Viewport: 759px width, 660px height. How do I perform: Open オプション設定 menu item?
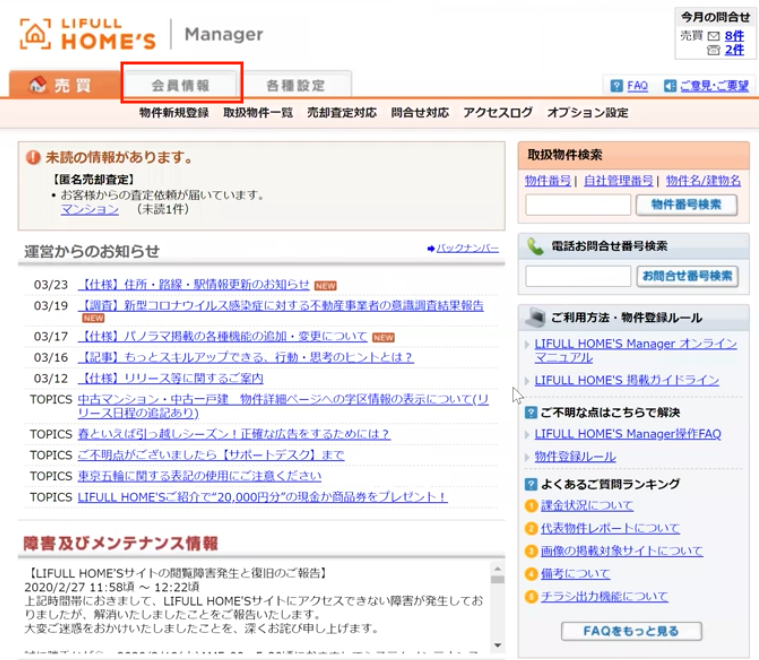pos(588,112)
